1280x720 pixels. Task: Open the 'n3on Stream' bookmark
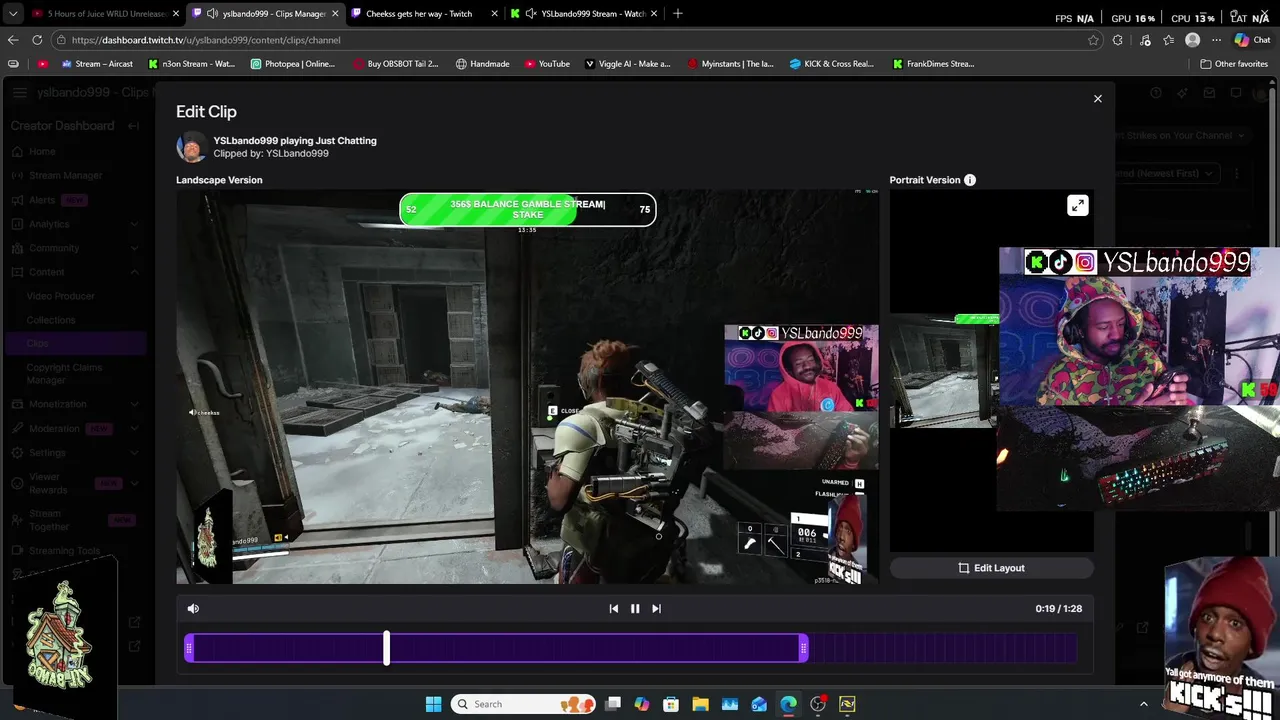[192, 64]
